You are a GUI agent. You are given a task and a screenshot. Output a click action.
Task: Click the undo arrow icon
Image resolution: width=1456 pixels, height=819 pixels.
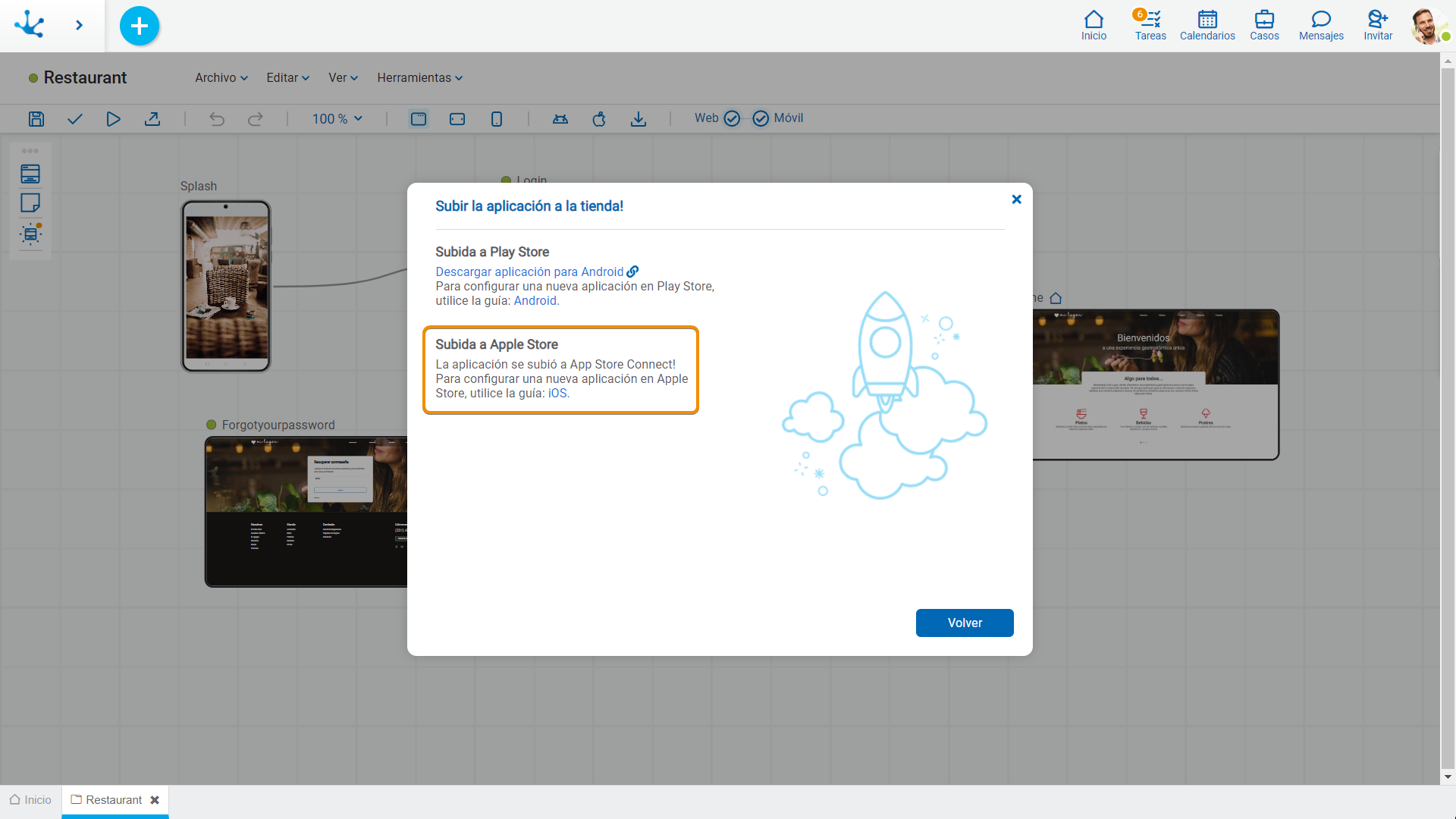(216, 118)
